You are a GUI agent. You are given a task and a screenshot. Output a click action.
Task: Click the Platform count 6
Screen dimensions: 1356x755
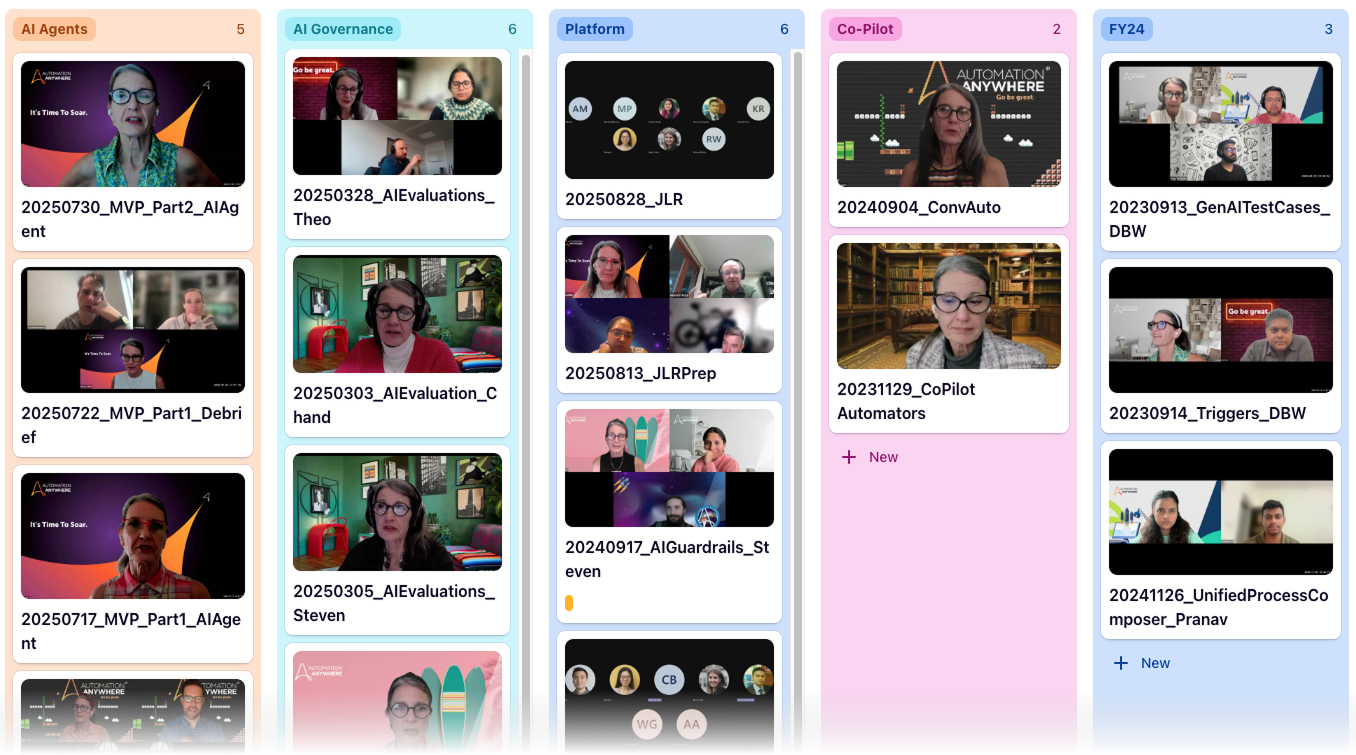(784, 29)
